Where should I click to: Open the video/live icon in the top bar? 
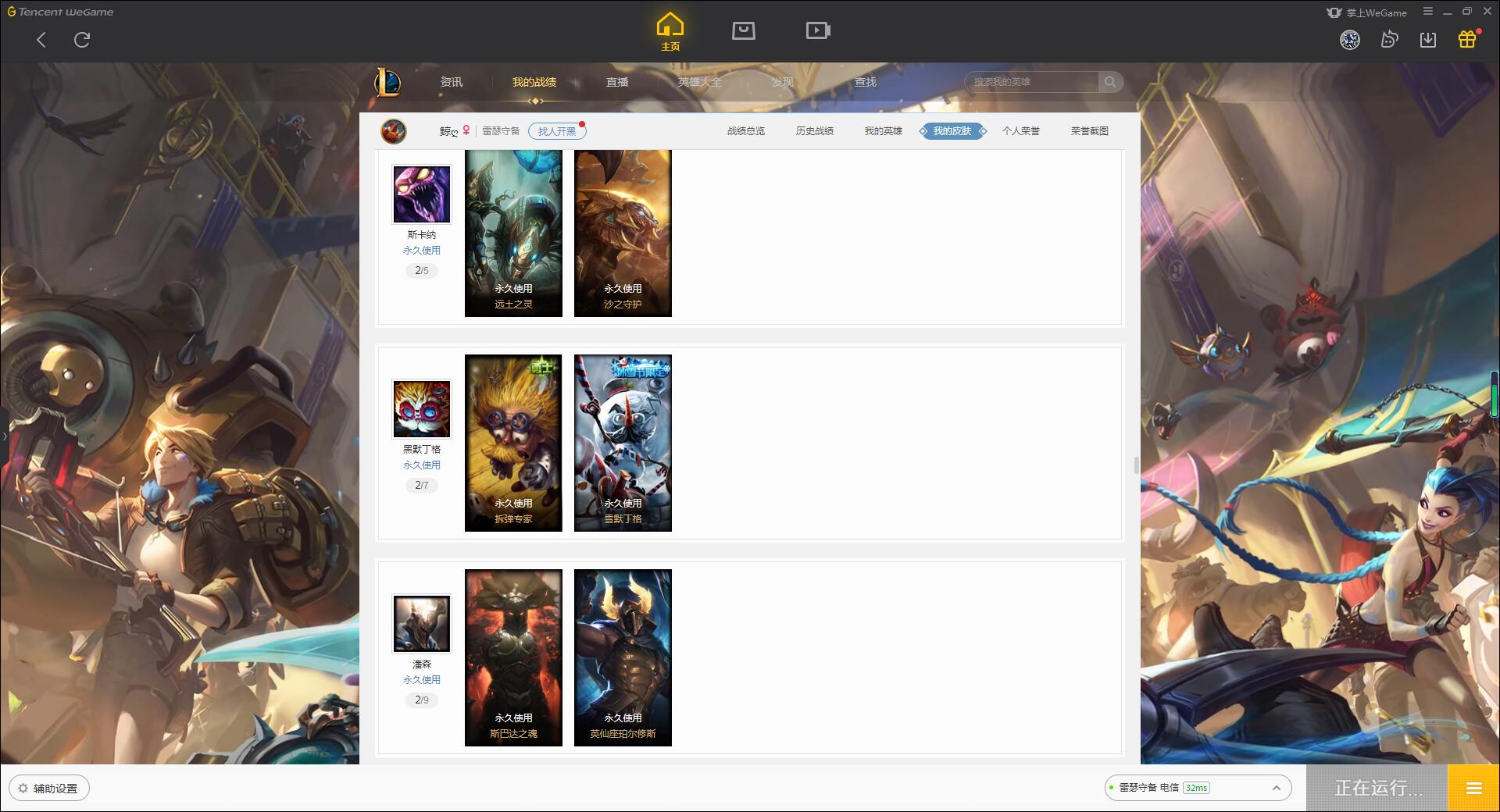(x=818, y=30)
